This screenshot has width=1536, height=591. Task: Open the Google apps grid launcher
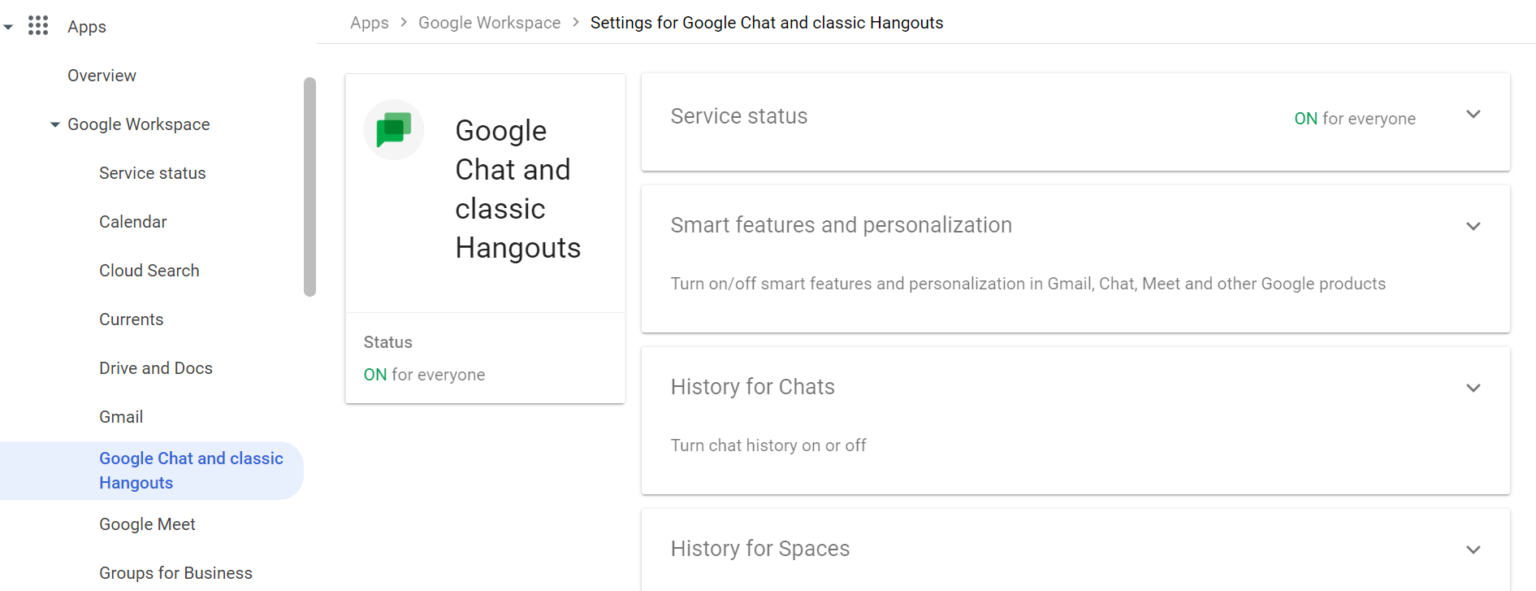pyautogui.click(x=38, y=25)
